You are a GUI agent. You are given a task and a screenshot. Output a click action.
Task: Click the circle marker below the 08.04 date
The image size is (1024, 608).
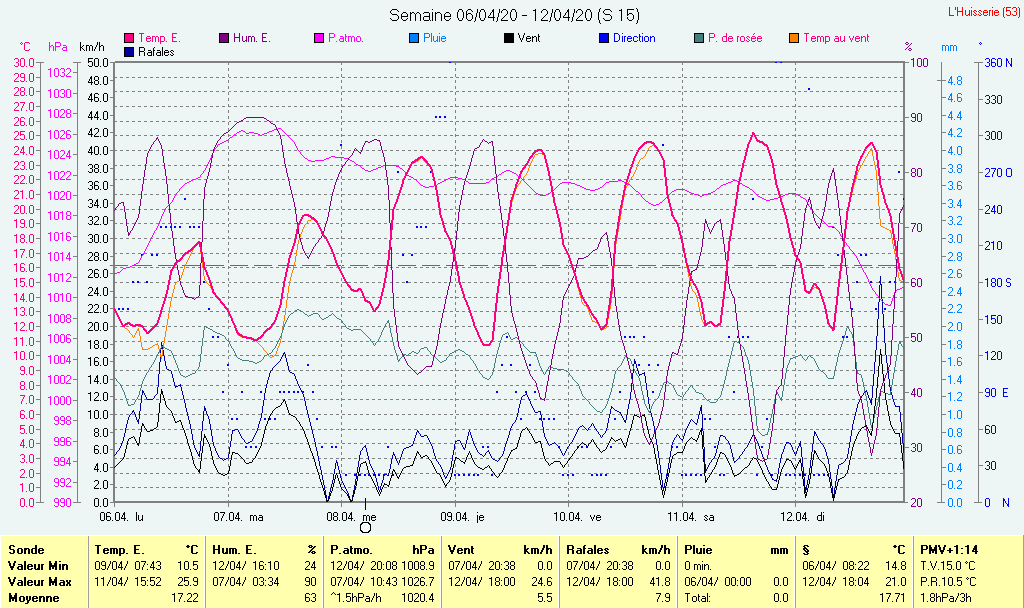tap(366, 528)
